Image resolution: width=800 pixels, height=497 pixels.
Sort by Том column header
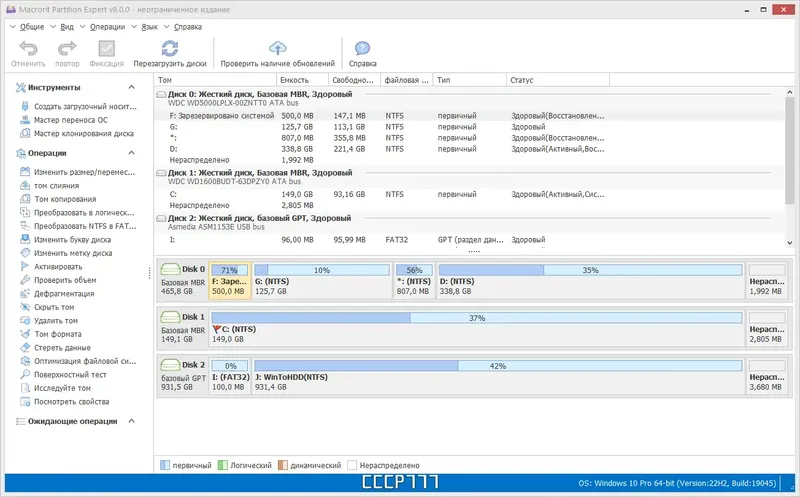(215, 80)
